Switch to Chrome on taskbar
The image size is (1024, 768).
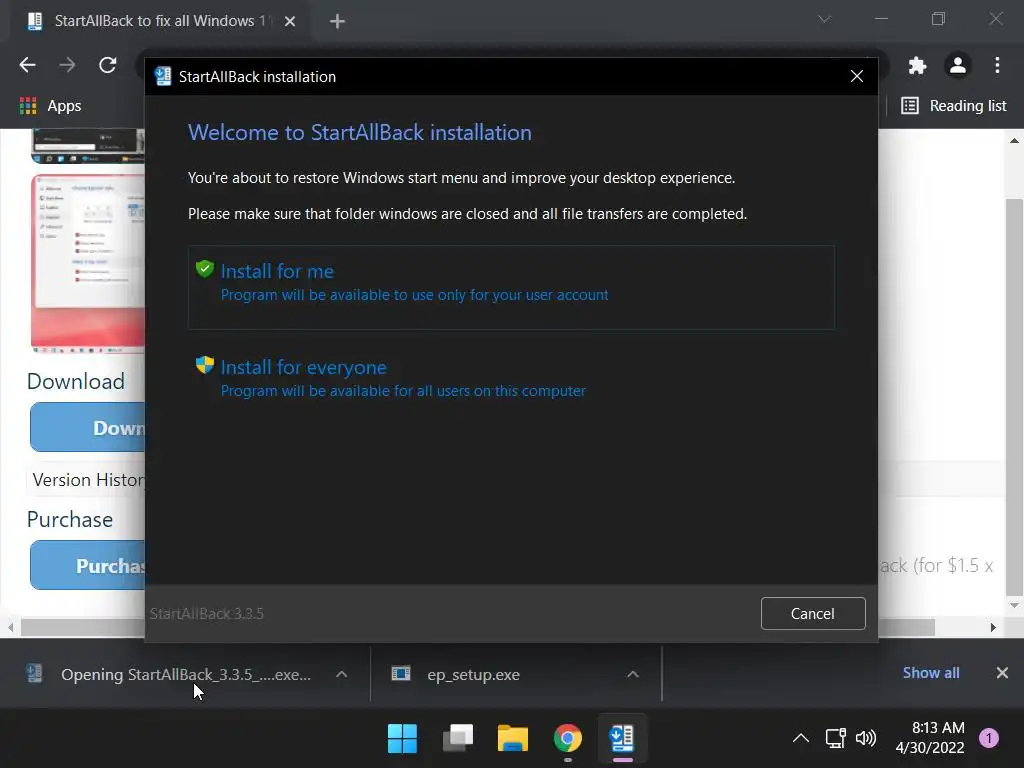pyautogui.click(x=568, y=739)
